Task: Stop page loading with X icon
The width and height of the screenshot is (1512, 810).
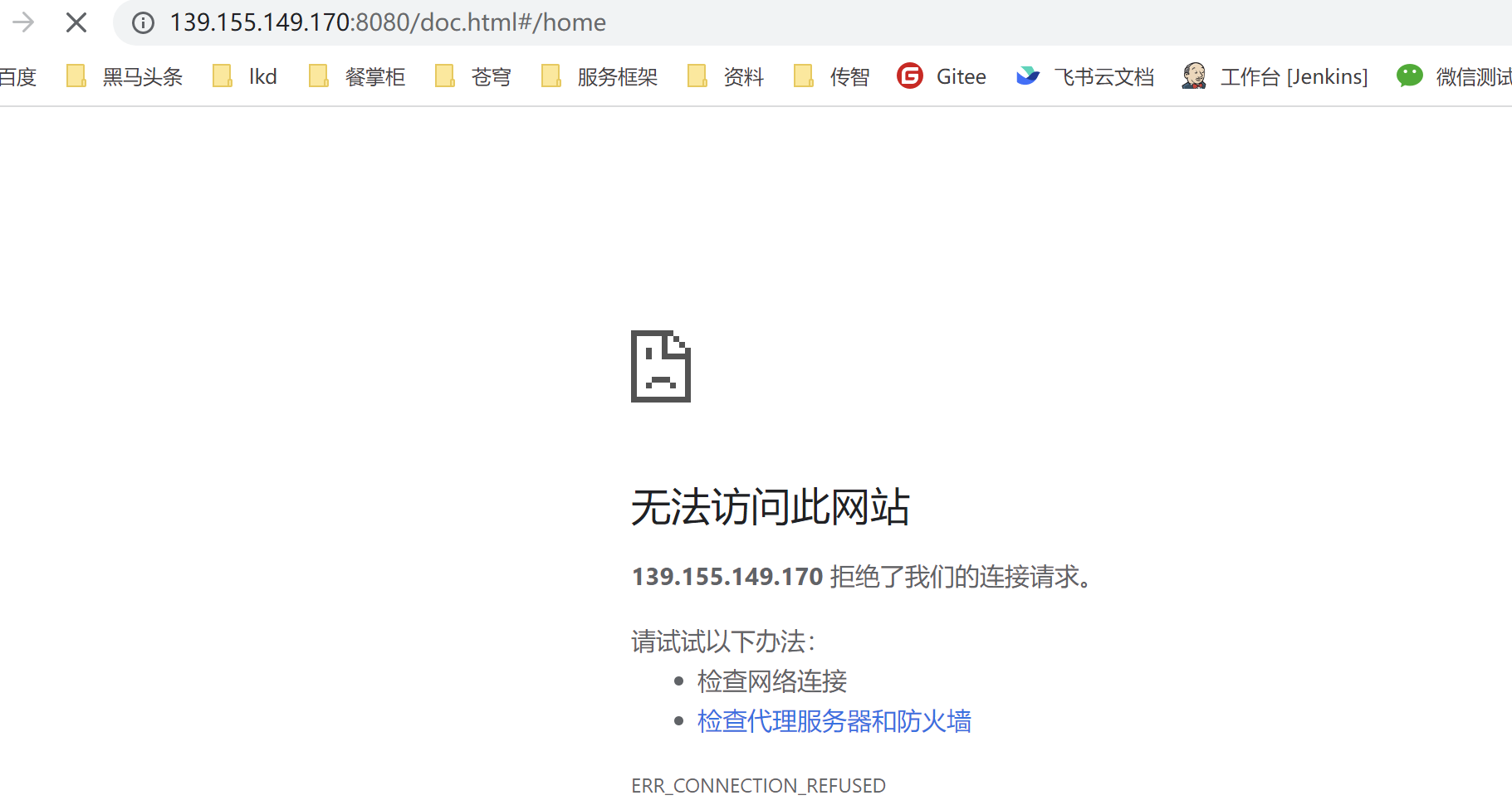Action: tap(76, 22)
